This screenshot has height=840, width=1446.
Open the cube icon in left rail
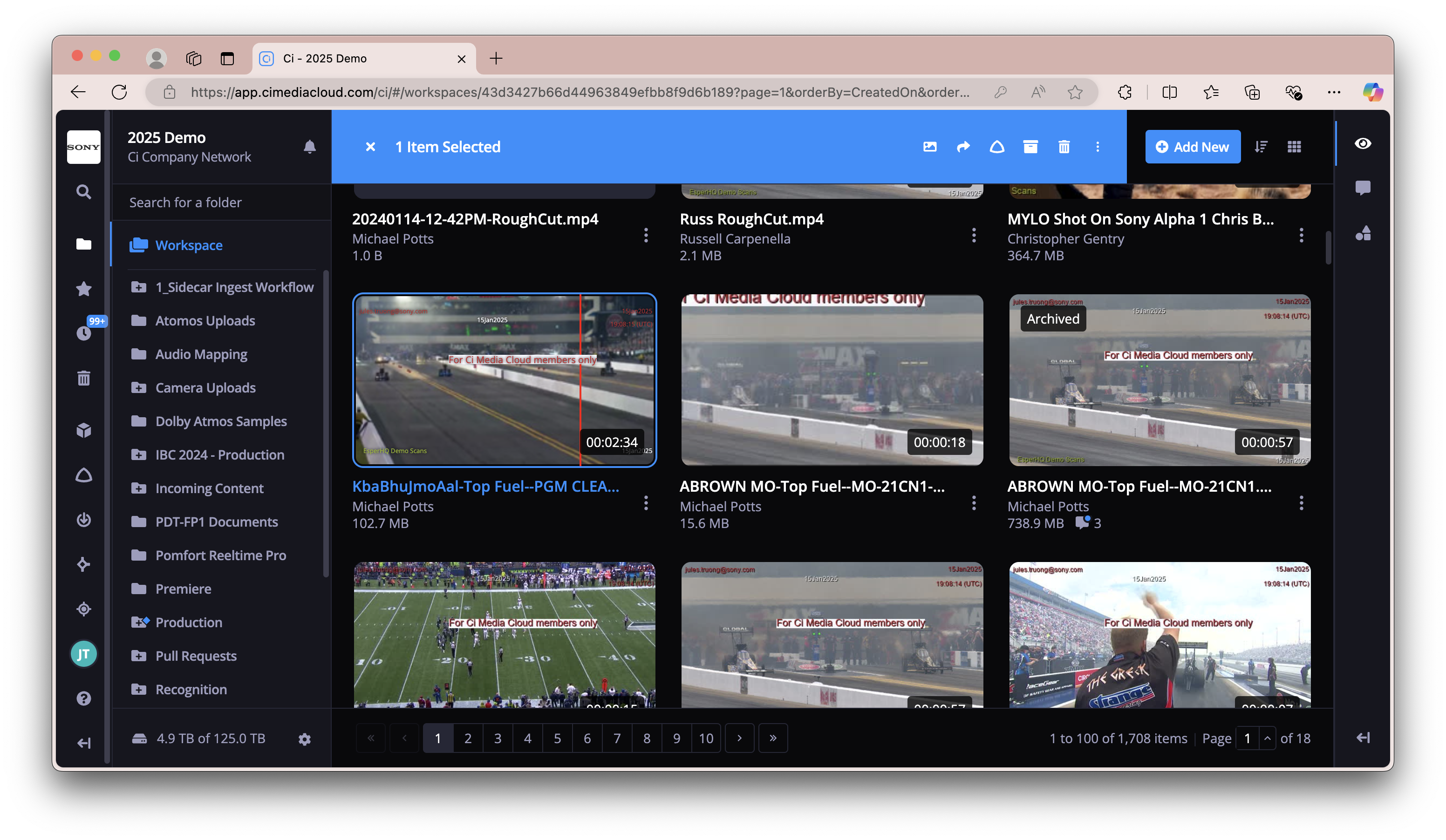(x=84, y=429)
